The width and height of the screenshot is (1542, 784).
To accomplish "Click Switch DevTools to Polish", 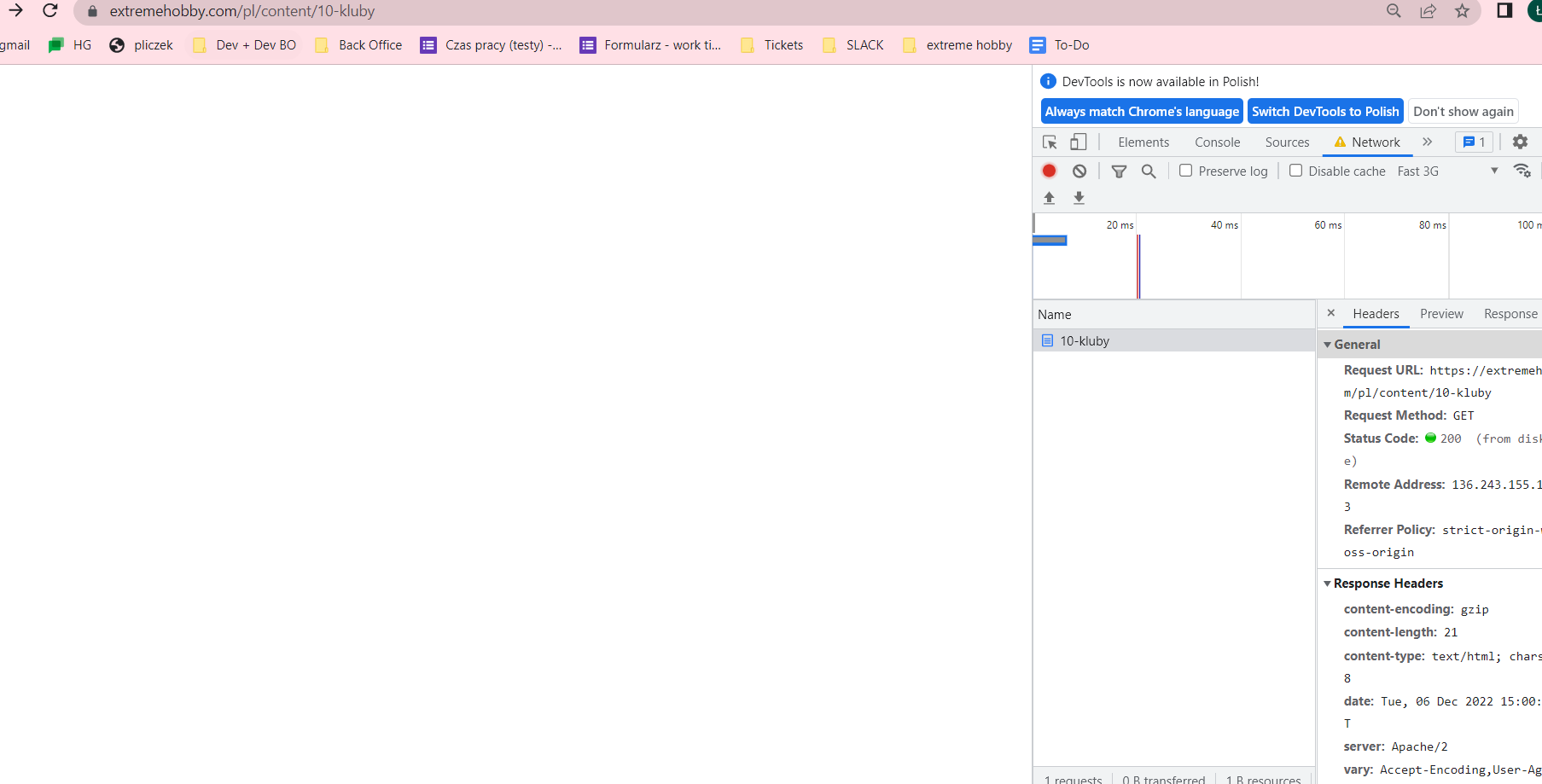I will coord(1325,112).
